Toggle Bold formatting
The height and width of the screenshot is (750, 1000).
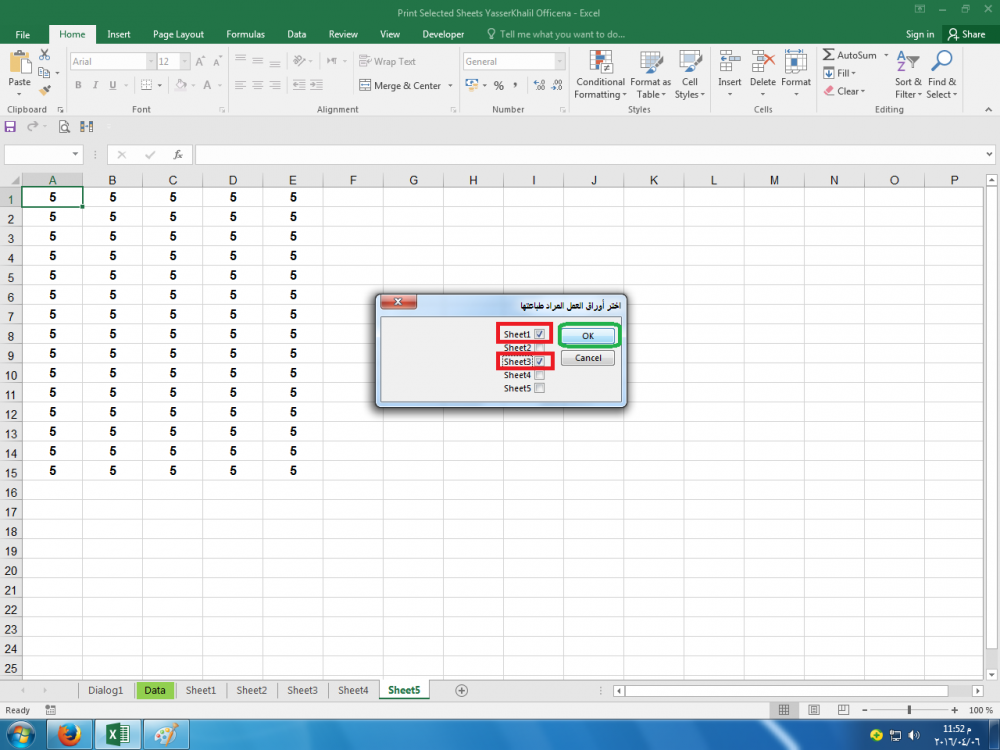coord(78,85)
